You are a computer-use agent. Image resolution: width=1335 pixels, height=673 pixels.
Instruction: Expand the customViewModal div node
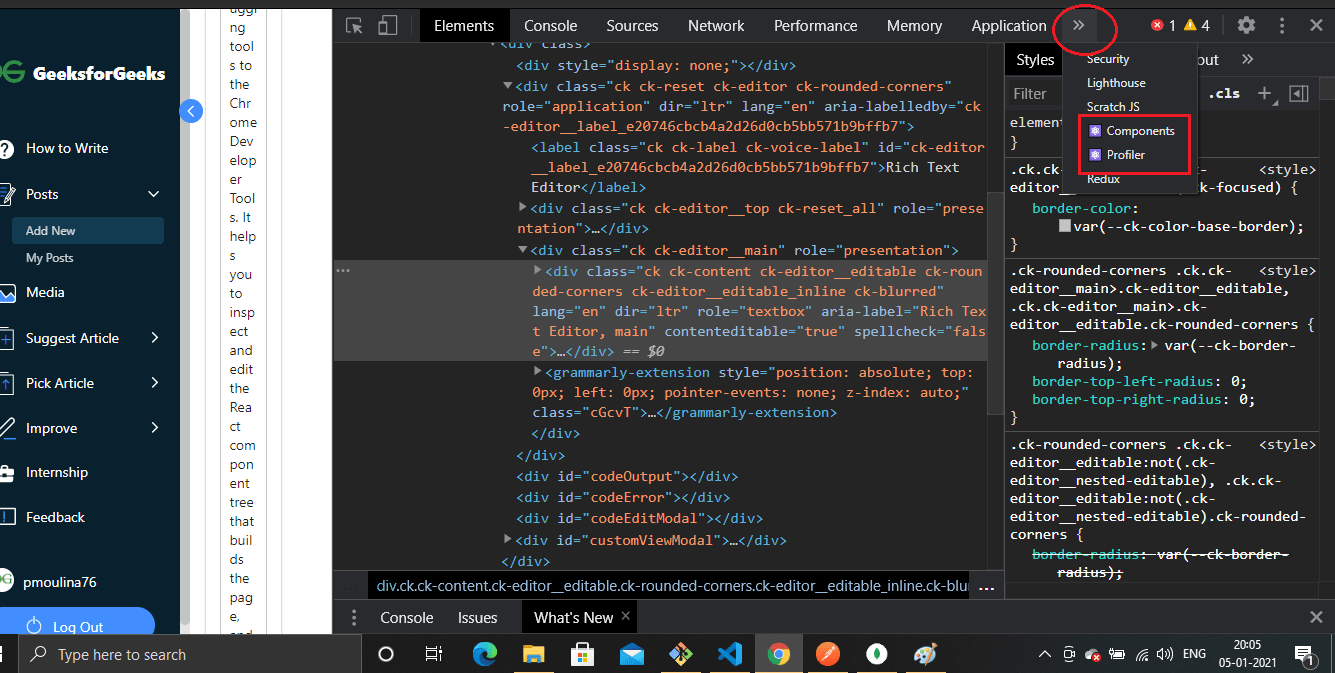click(507, 540)
